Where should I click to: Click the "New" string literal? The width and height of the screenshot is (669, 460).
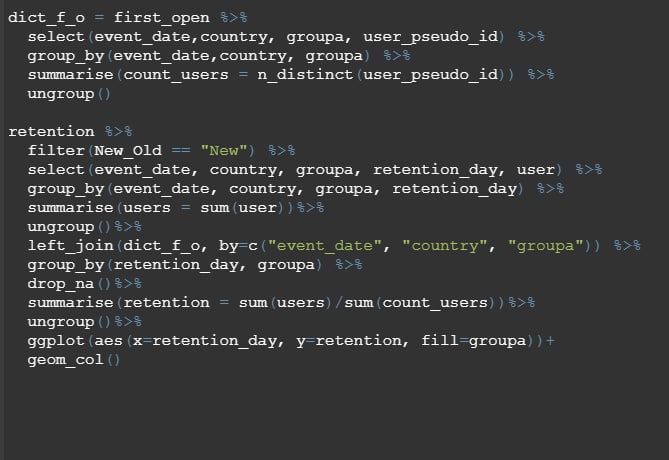[x=224, y=151]
